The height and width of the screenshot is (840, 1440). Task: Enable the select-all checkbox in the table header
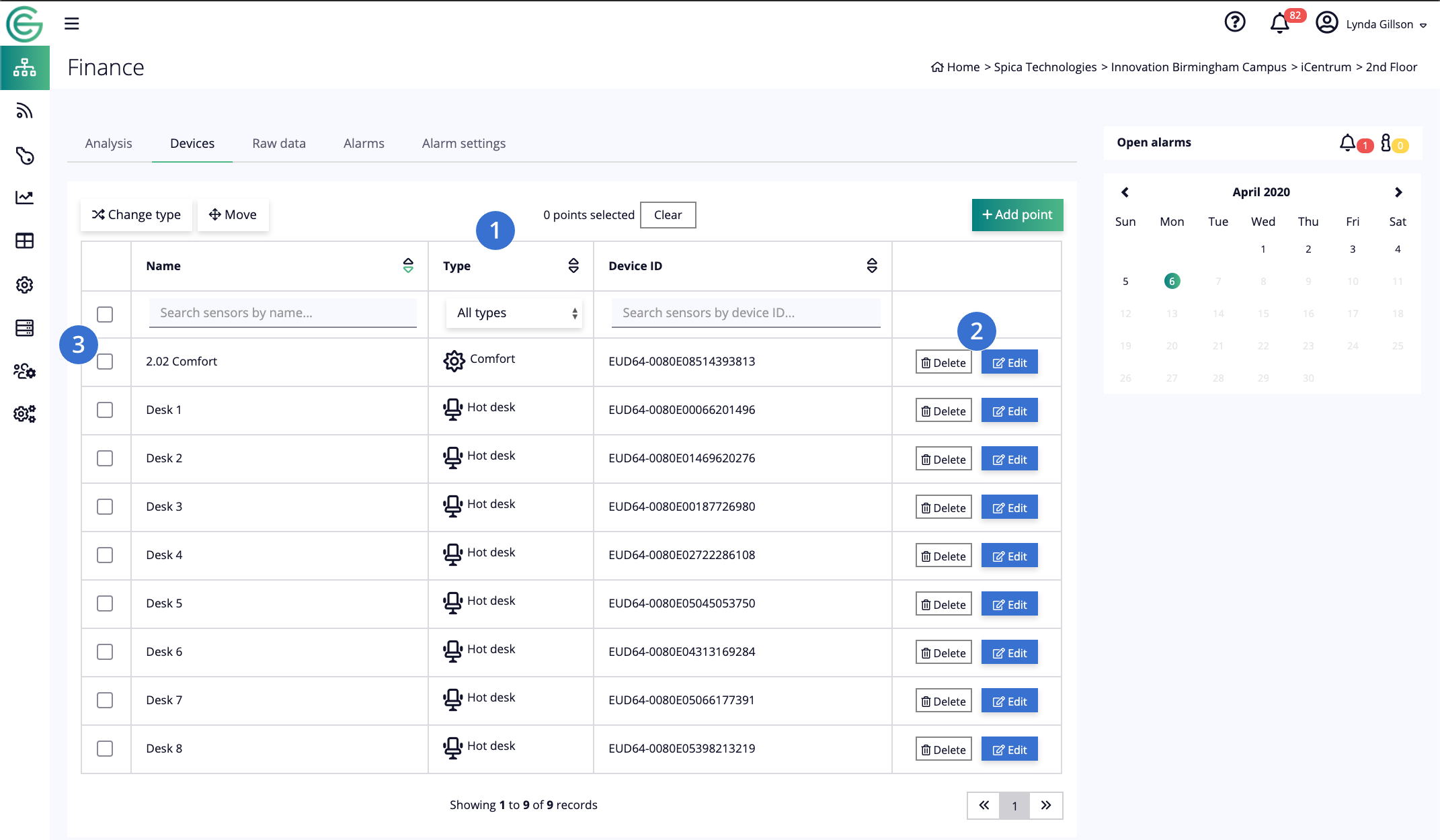[x=106, y=314]
